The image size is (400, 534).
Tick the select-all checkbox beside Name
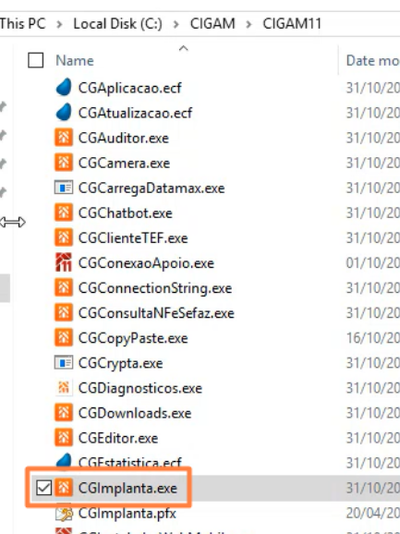(x=36, y=61)
